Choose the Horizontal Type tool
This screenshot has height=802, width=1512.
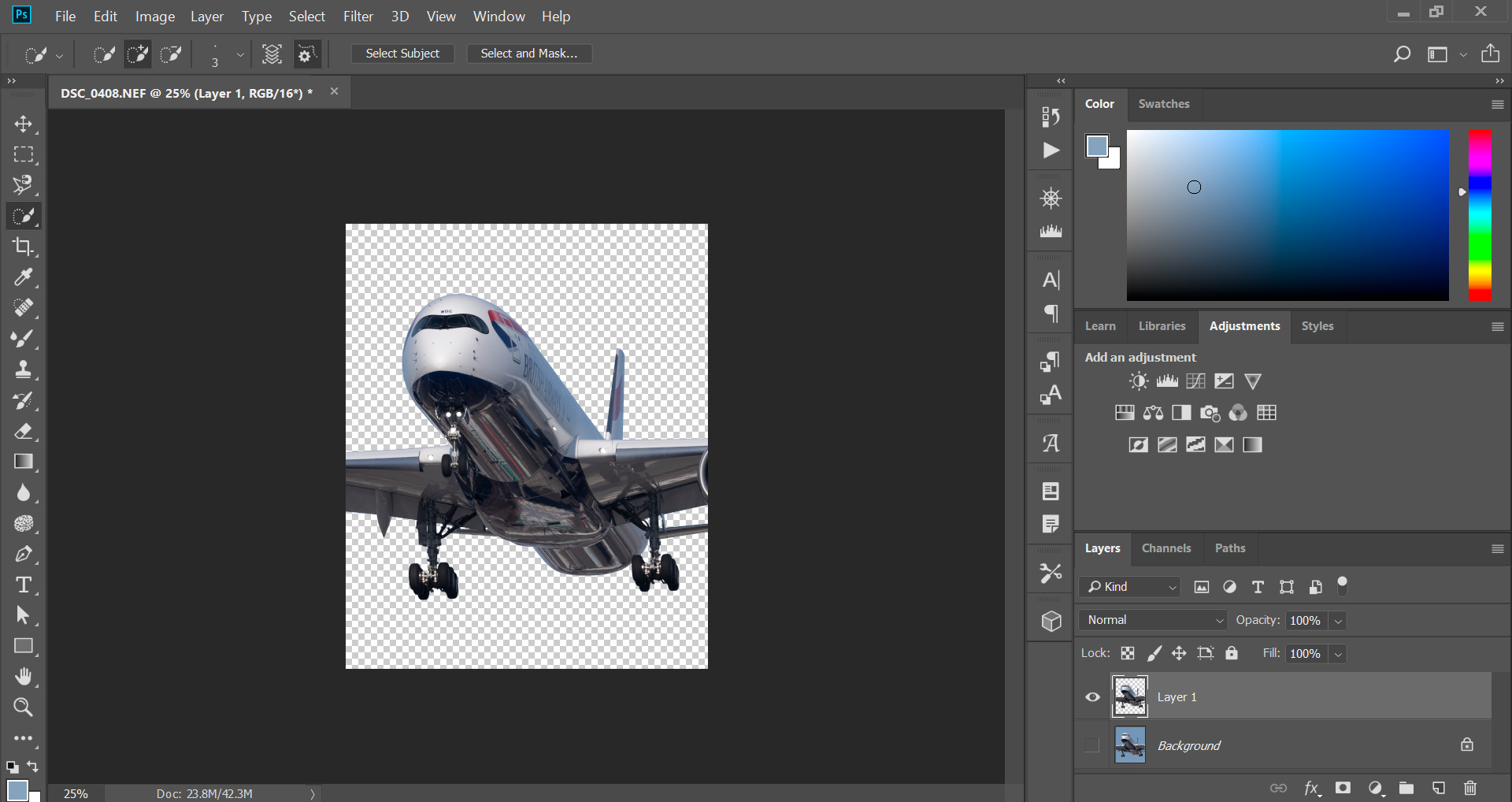point(24,585)
